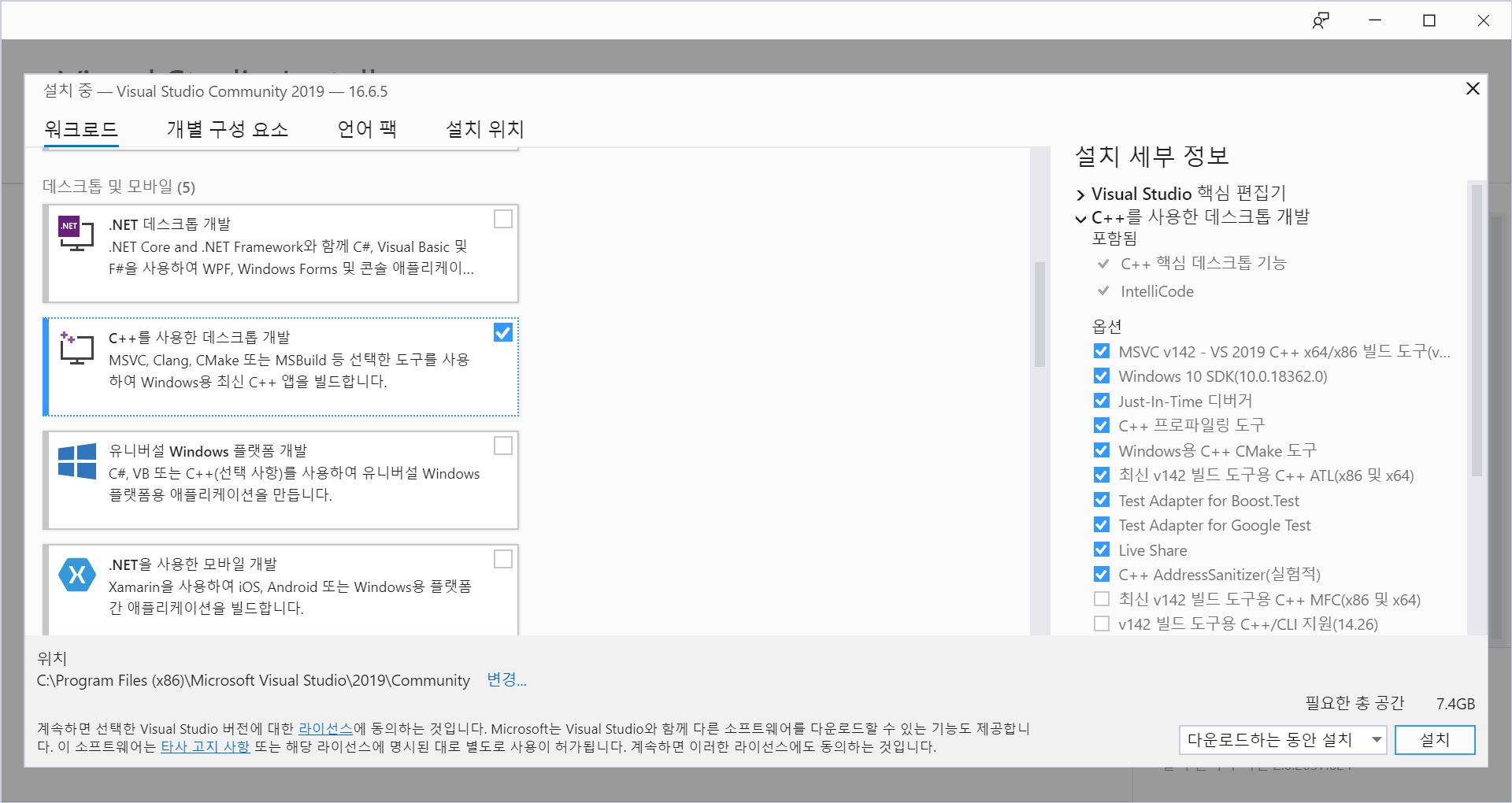Click the 데스크톱 및 모바일 (5) heading
This screenshot has width=1512, height=803.
[x=119, y=187]
